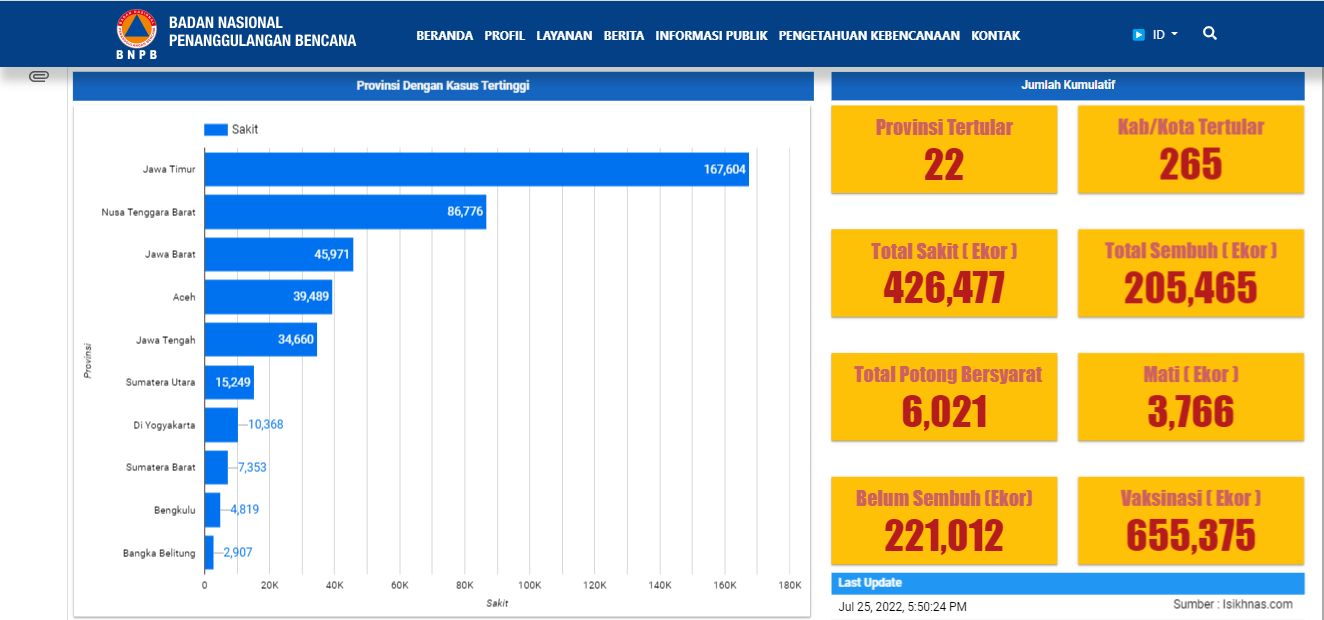Viewport: 1324px width, 620px height.
Task: Click the blue play icon beside ID
Action: (1138, 34)
